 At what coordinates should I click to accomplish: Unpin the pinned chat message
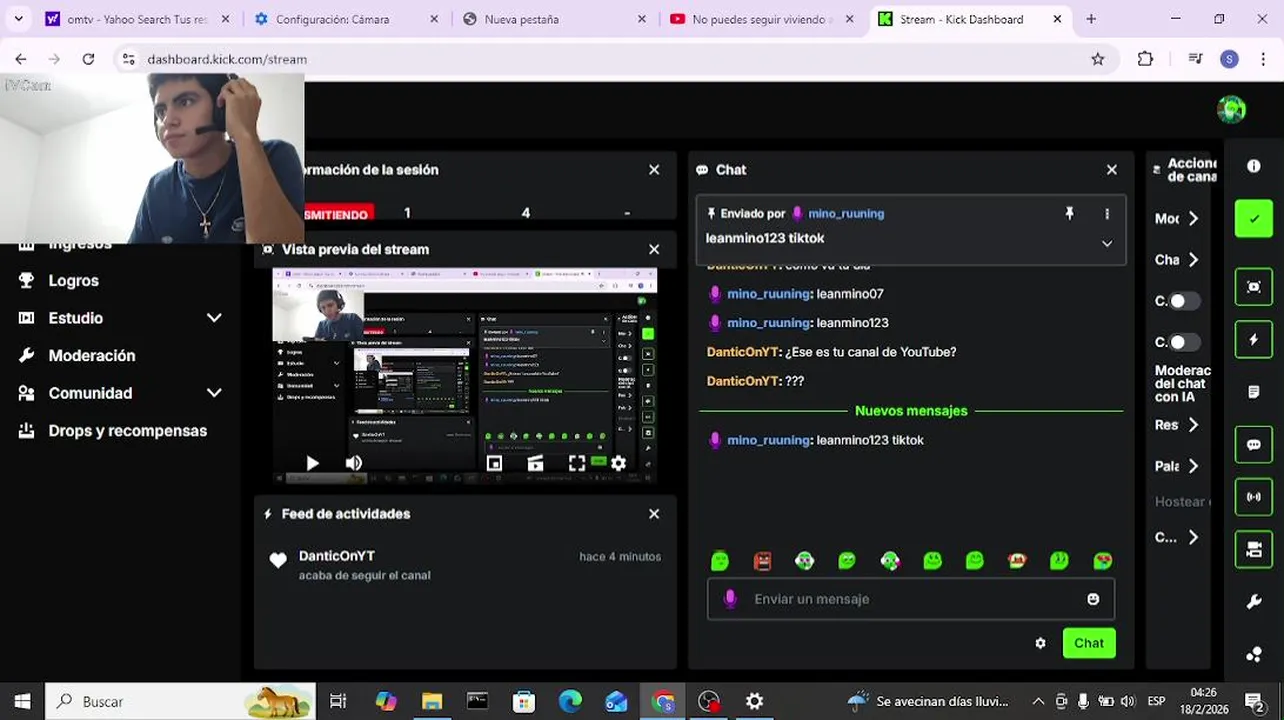coord(1069,213)
